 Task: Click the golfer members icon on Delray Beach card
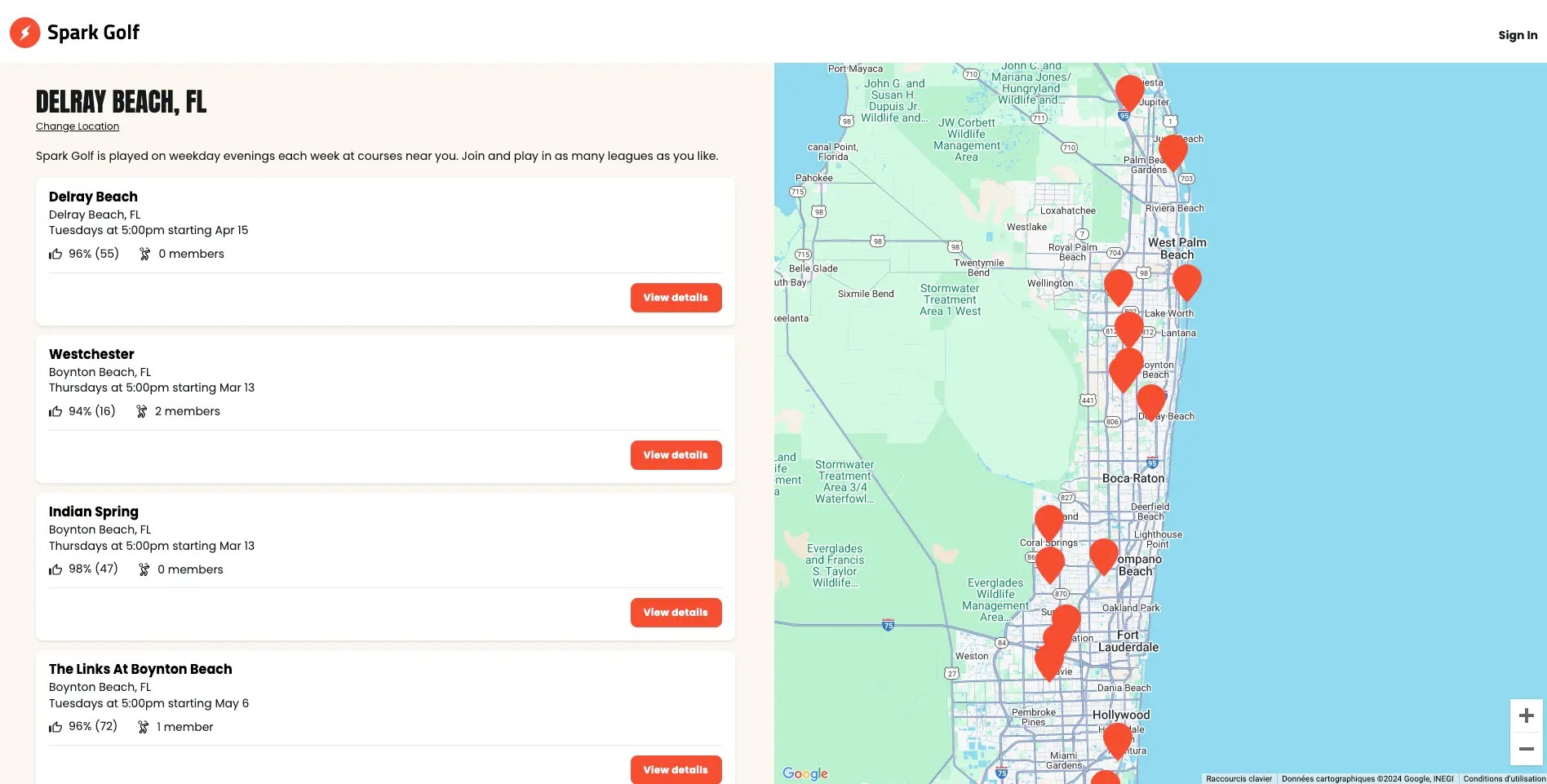144,254
